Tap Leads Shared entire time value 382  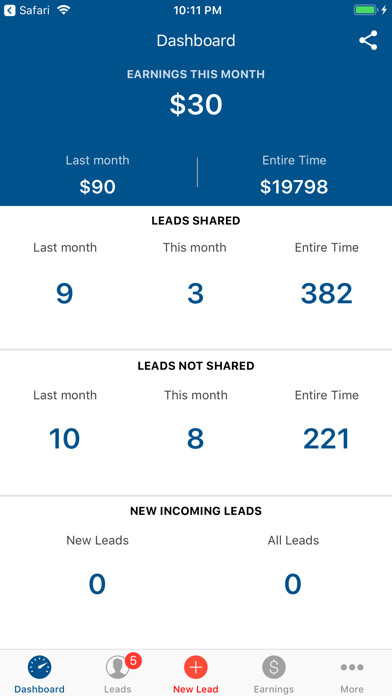pyautogui.click(x=327, y=293)
